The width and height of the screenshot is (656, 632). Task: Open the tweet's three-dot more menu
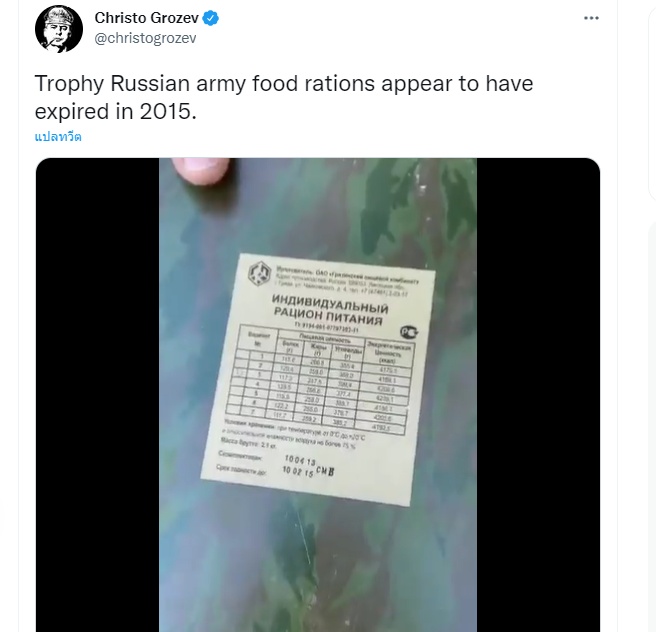click(591, 18)
